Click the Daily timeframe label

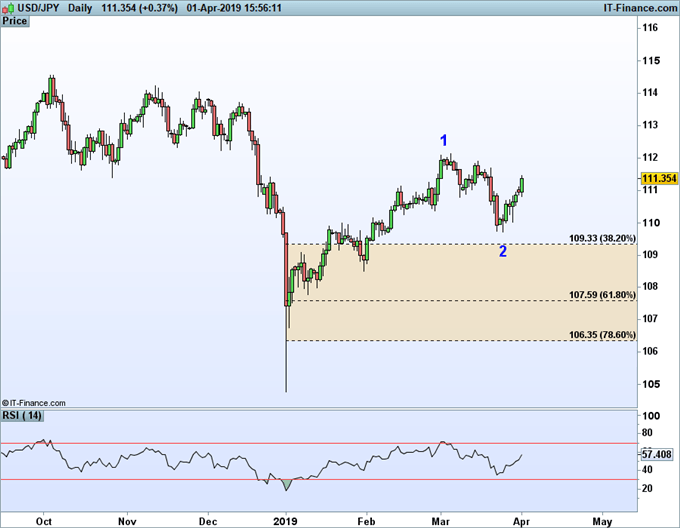click(x=80, y=8)
